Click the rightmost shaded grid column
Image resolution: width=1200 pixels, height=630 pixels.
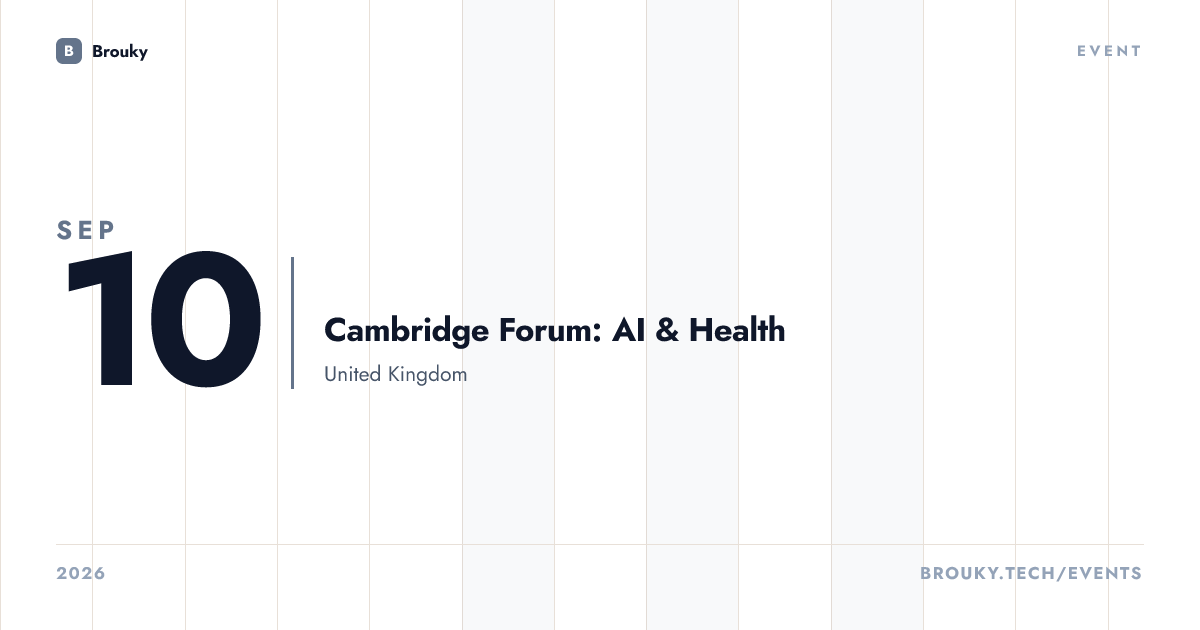click(877, 315)
